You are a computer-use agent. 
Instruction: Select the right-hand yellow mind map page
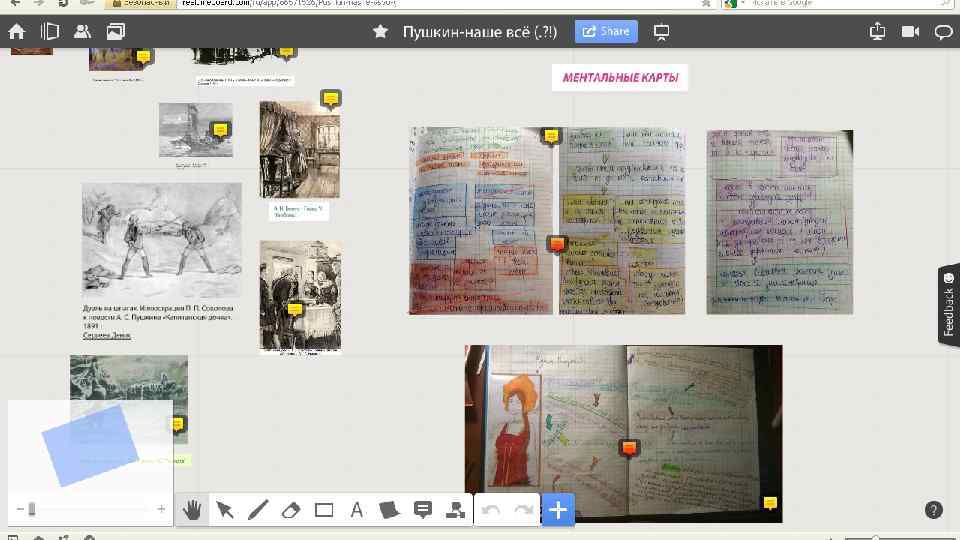click(622, 221)
